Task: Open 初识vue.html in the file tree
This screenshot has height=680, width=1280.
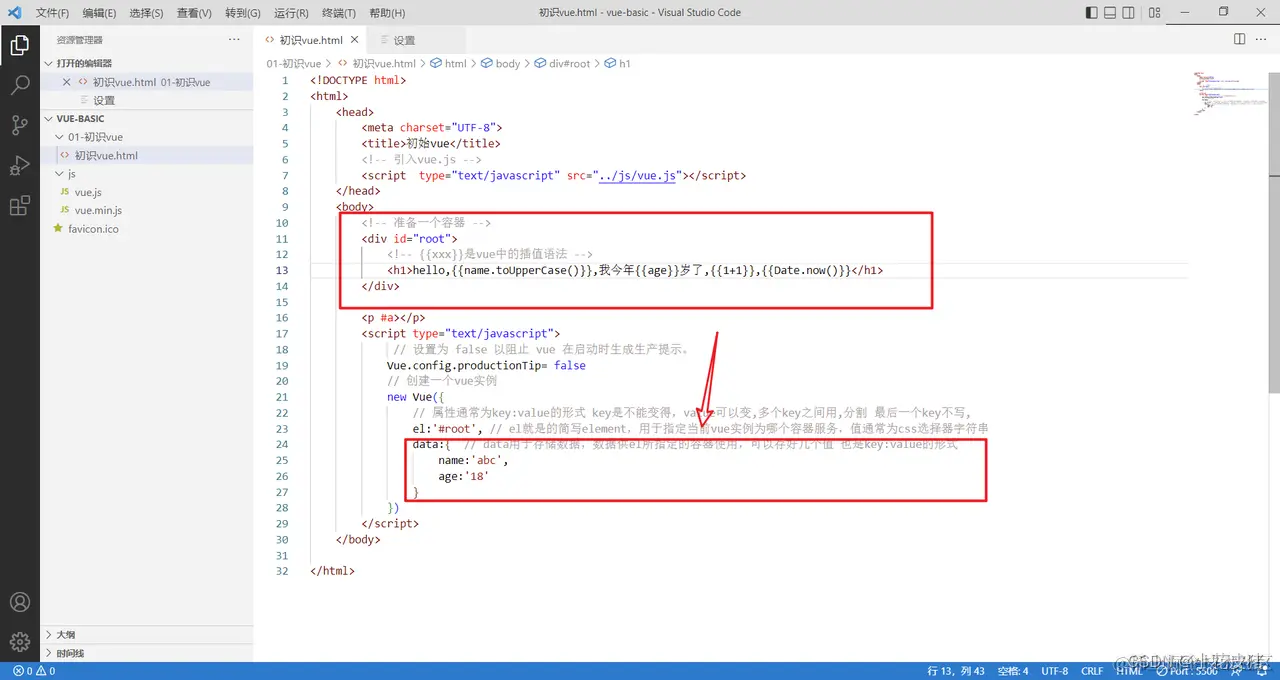Action: pyautogui.click(x=146, y=155)
